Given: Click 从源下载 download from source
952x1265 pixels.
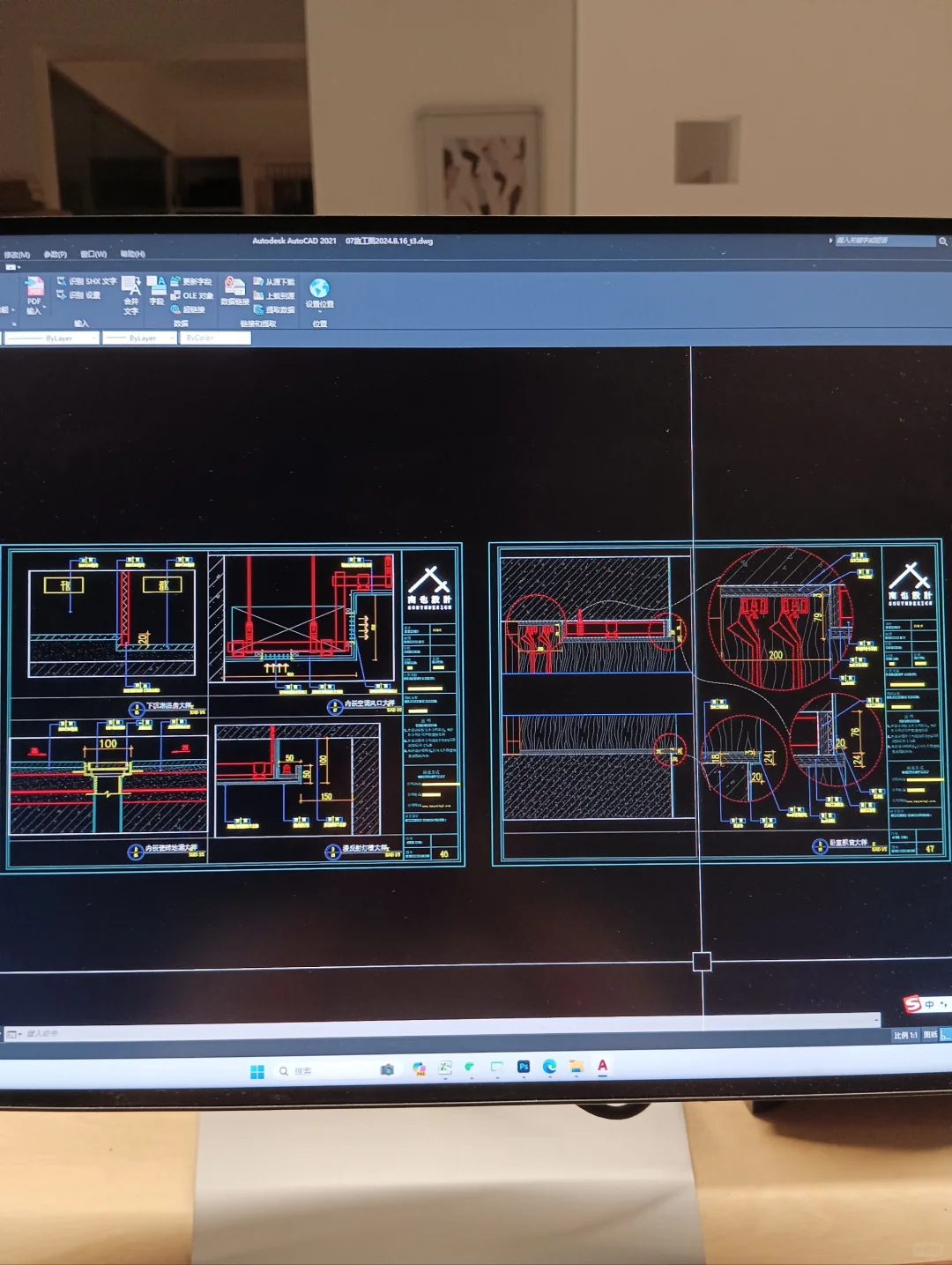Looking at the screenshot, I should tap(274, 281).
